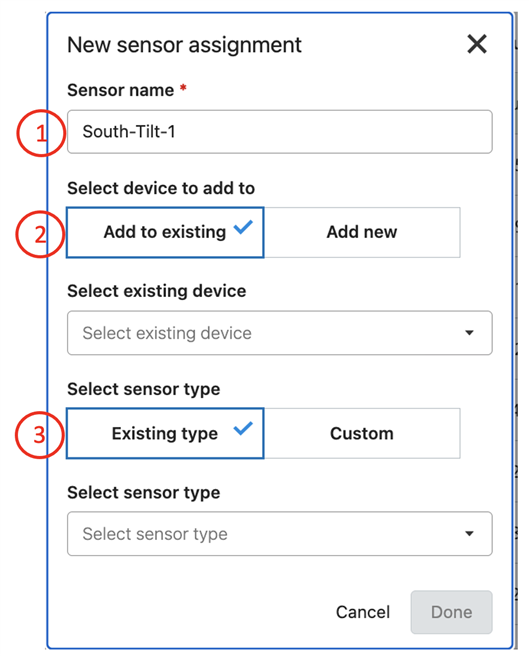Viewport: 529px width, 656px height.
Task: Click the checkmark on Existing type
Action: pyautogui.click(x=243, y=428)
